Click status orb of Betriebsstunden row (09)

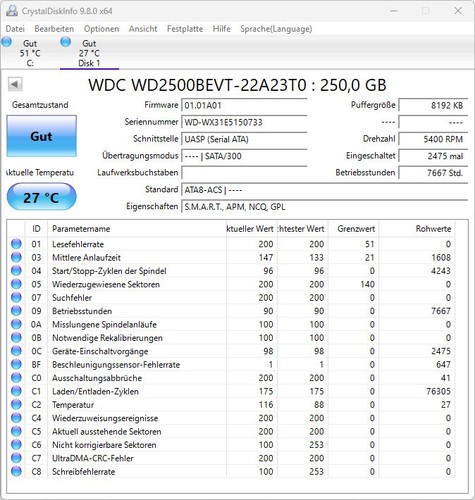point(16,311)
